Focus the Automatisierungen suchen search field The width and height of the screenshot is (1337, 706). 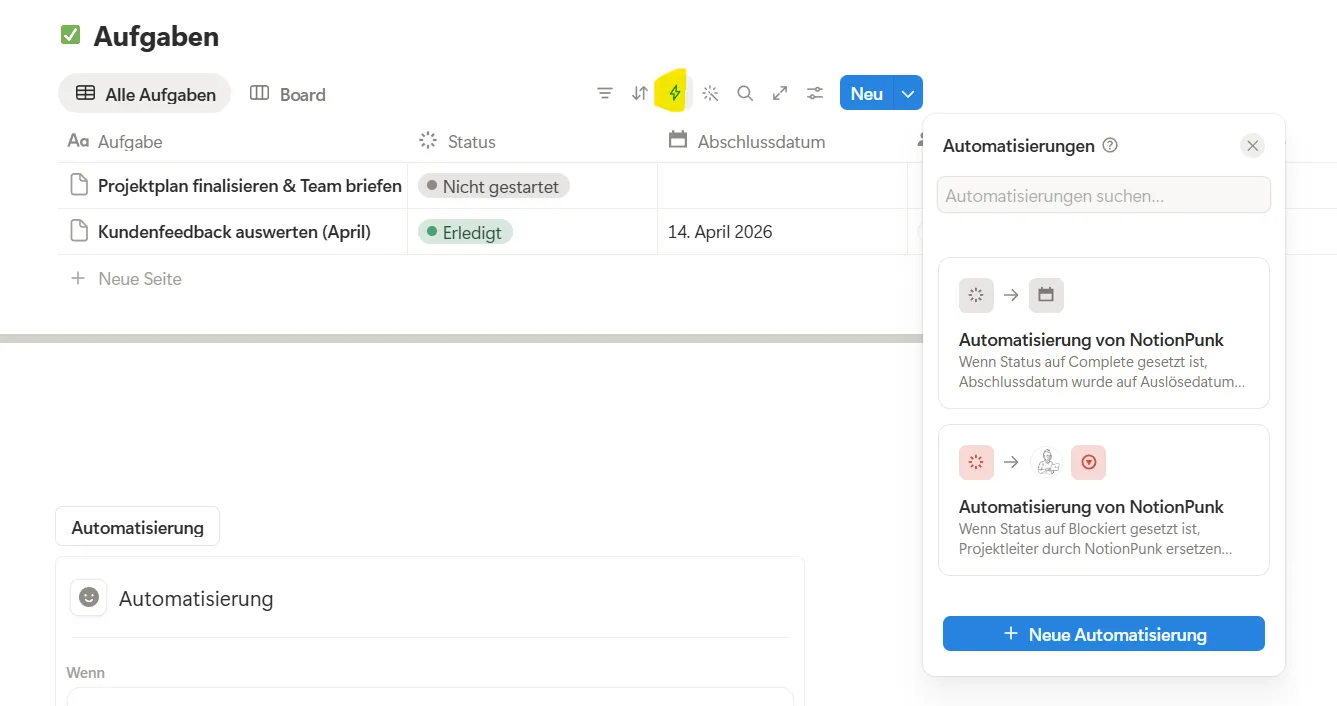1104,195
